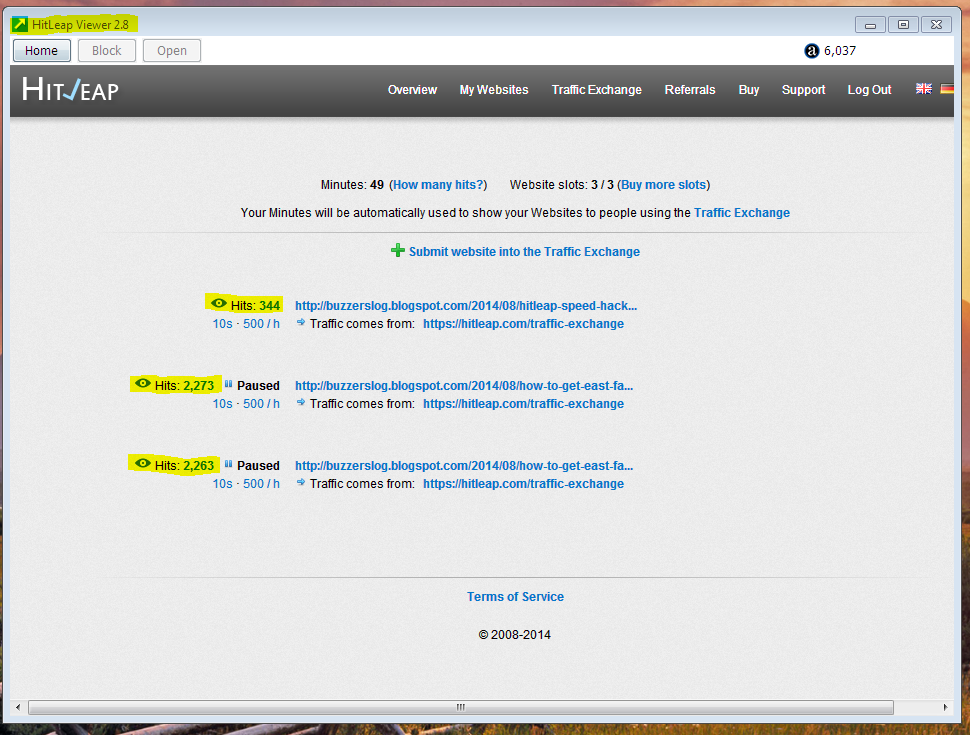Switch language with the UK flag icon
Image resolution: width=970 pixels, height=735 pixels.
(924, 89)
